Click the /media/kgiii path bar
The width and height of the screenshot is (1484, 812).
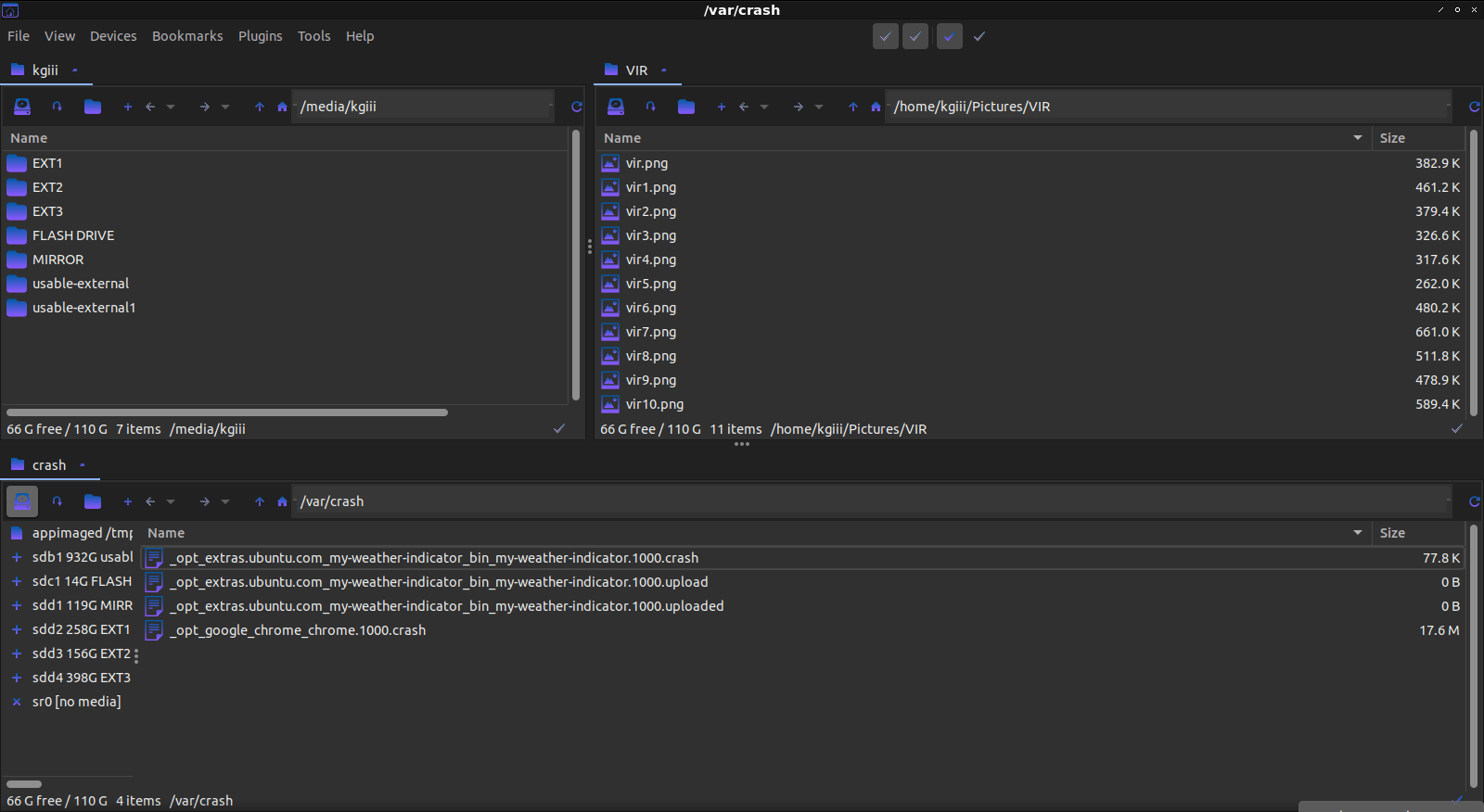[x=423, y=107]
